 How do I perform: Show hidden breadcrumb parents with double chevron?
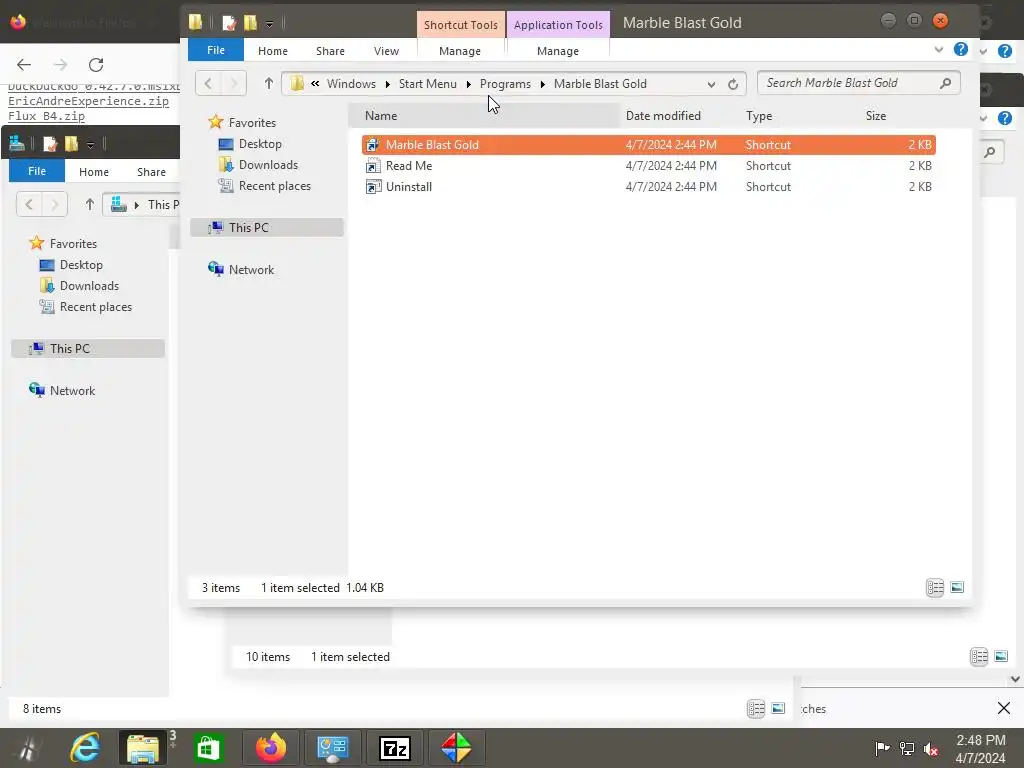tap(315, 84)
